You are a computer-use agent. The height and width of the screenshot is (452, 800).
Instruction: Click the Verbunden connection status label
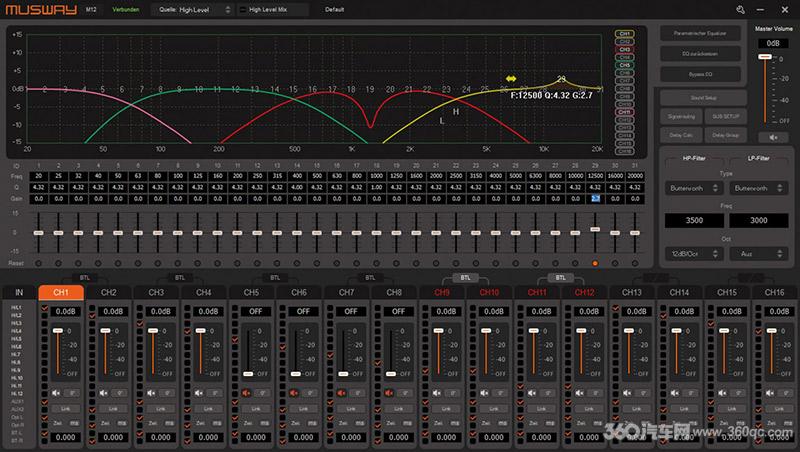(126, 10)
